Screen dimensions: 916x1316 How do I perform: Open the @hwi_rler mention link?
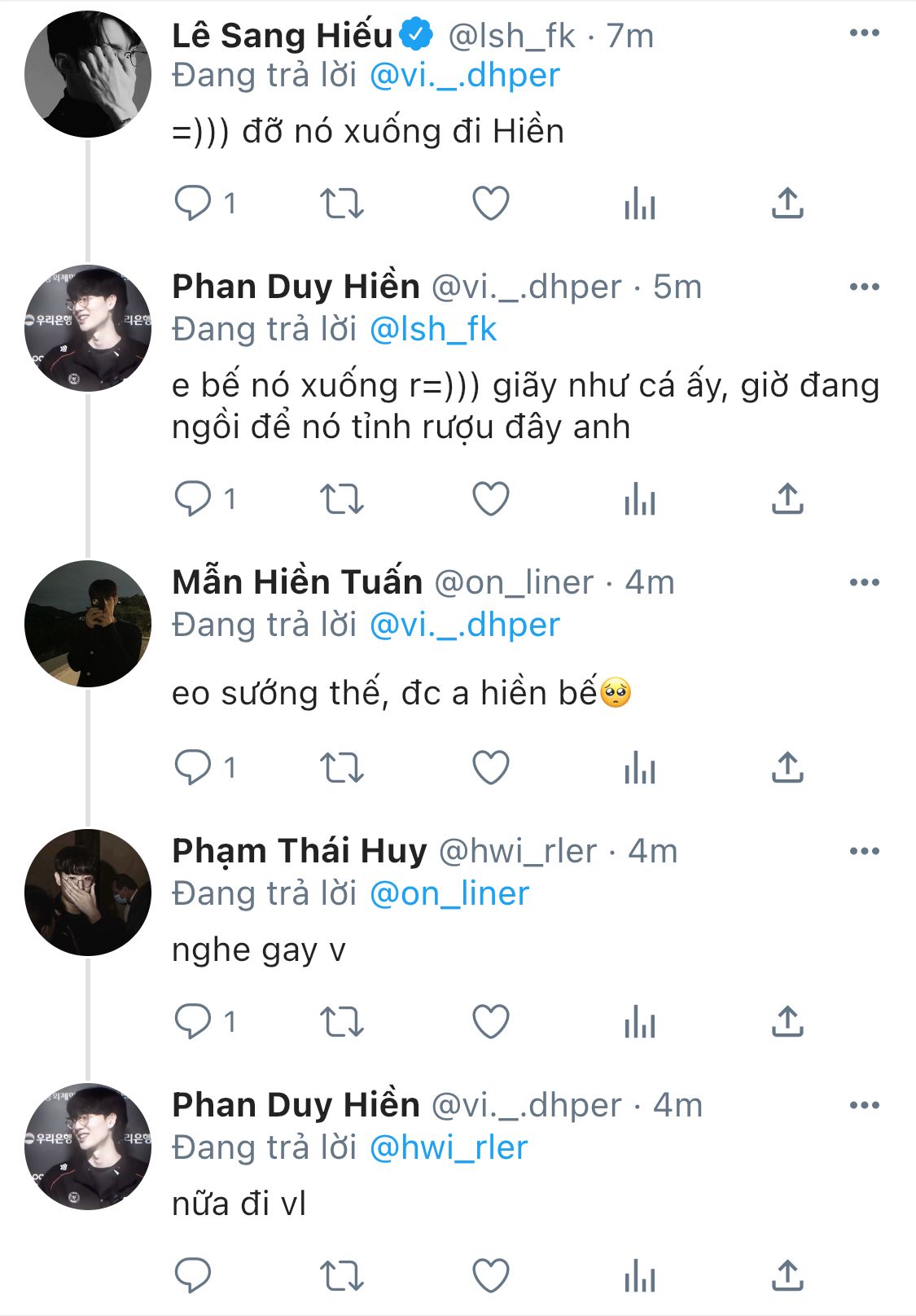point(449,1148)
